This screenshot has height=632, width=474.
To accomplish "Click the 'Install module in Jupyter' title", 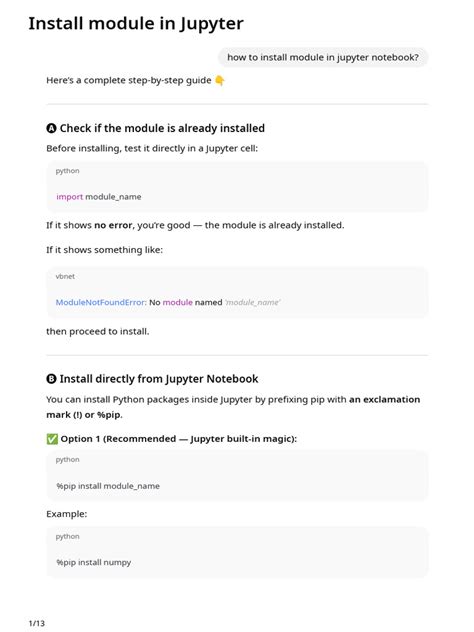I will pos(136,24).
